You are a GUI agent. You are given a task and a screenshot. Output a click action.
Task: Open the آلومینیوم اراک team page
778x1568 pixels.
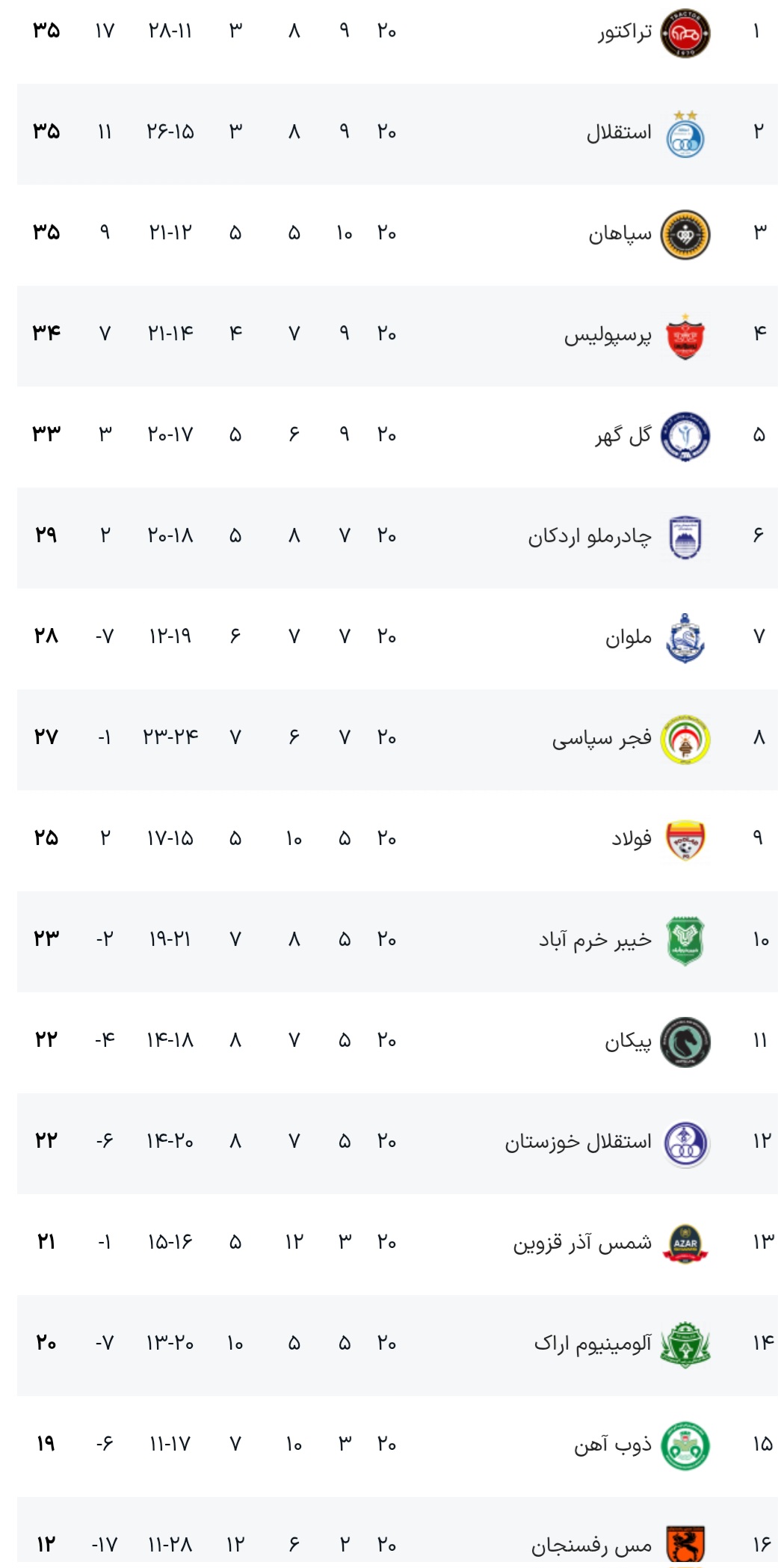pos(593,1344)
